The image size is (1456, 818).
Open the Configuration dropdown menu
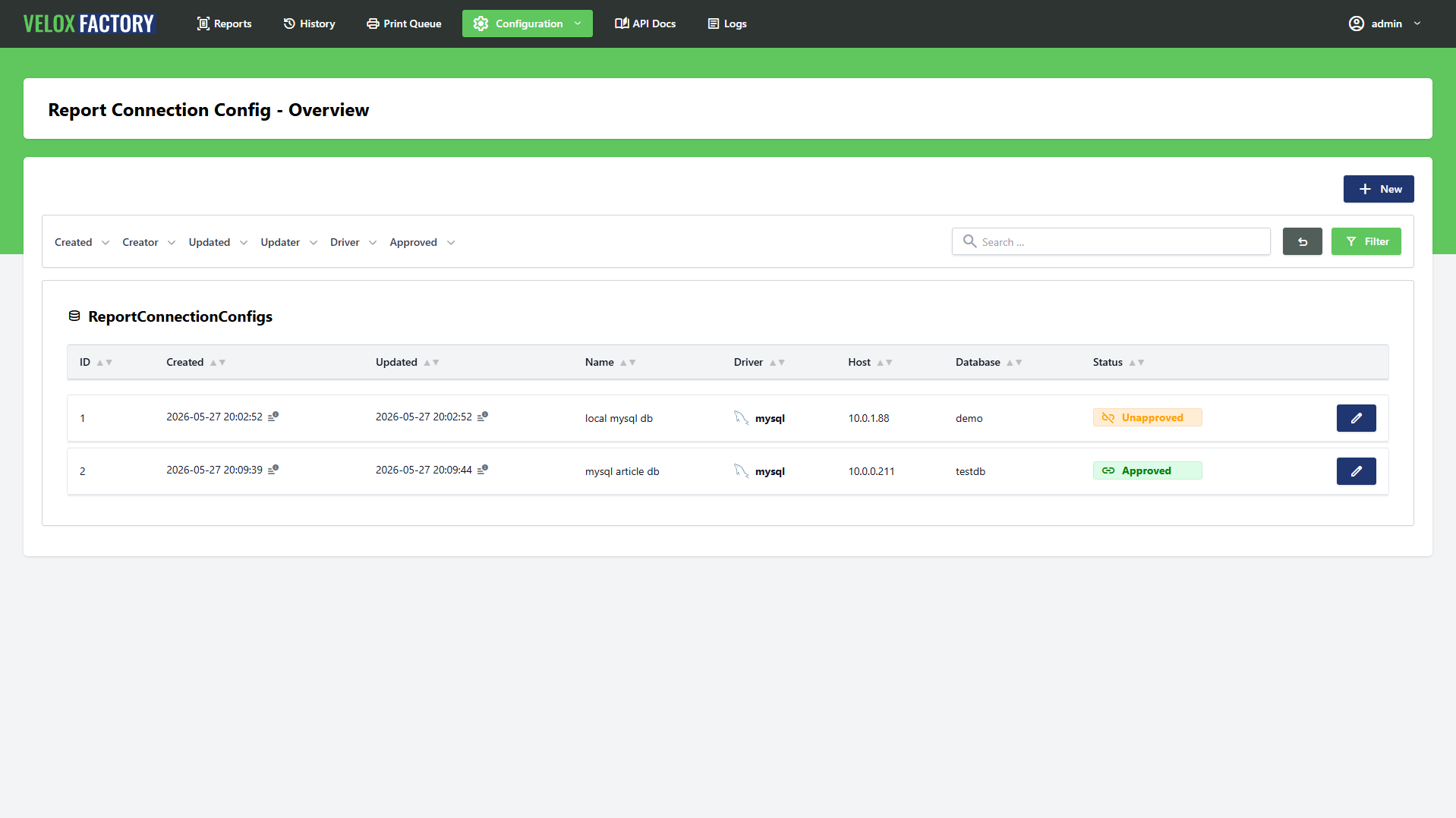point(528,24)
